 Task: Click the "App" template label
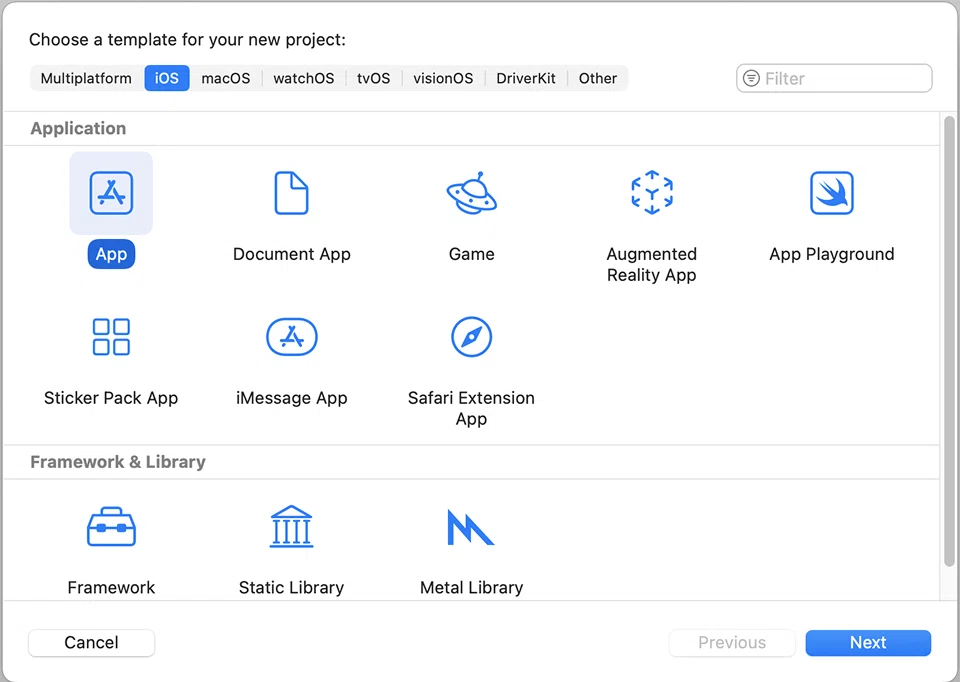pyautogui.click(x=111, y=254)
